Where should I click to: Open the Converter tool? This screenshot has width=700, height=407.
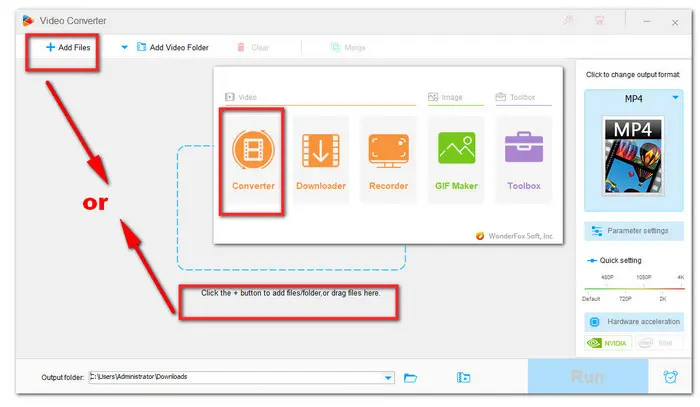tap(252, 160)
